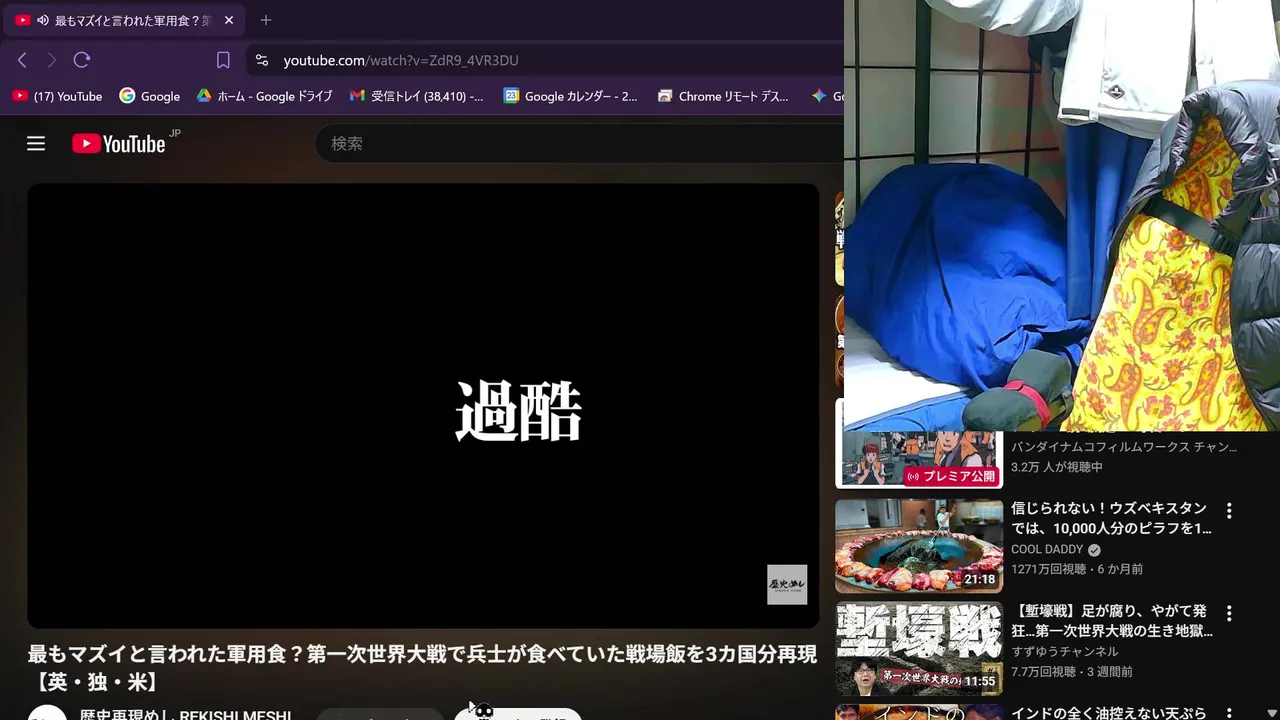Go back with the browser back arrow
Viewport: 1280px width, 720px height.
(x=22, y=60)
